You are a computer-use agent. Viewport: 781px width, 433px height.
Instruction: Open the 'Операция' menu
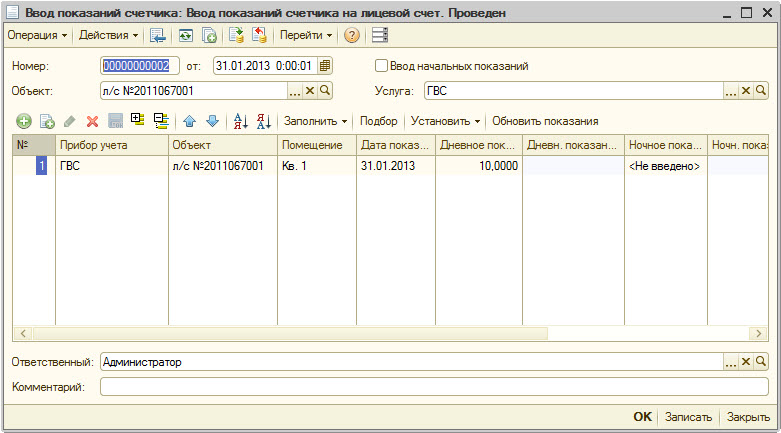pyautogui.click(x=38, y=35)
